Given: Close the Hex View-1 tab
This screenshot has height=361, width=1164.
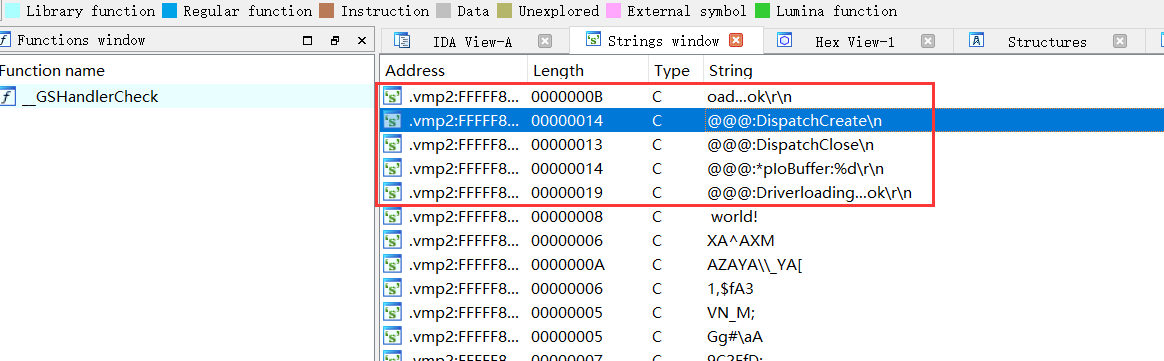Looking at the screenshot, I should tap(927, 42).
